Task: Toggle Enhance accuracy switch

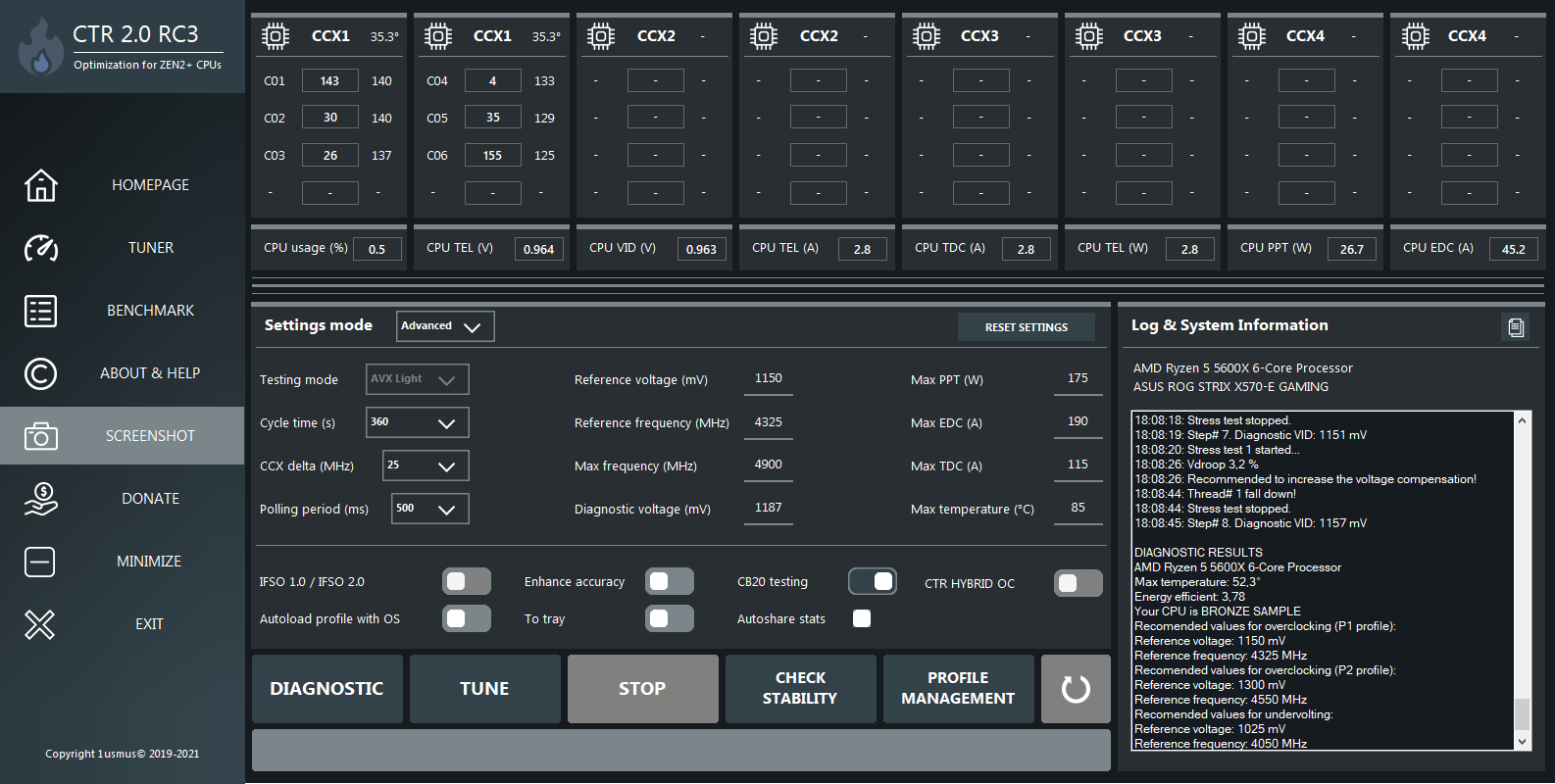Action: pos(670,581)
